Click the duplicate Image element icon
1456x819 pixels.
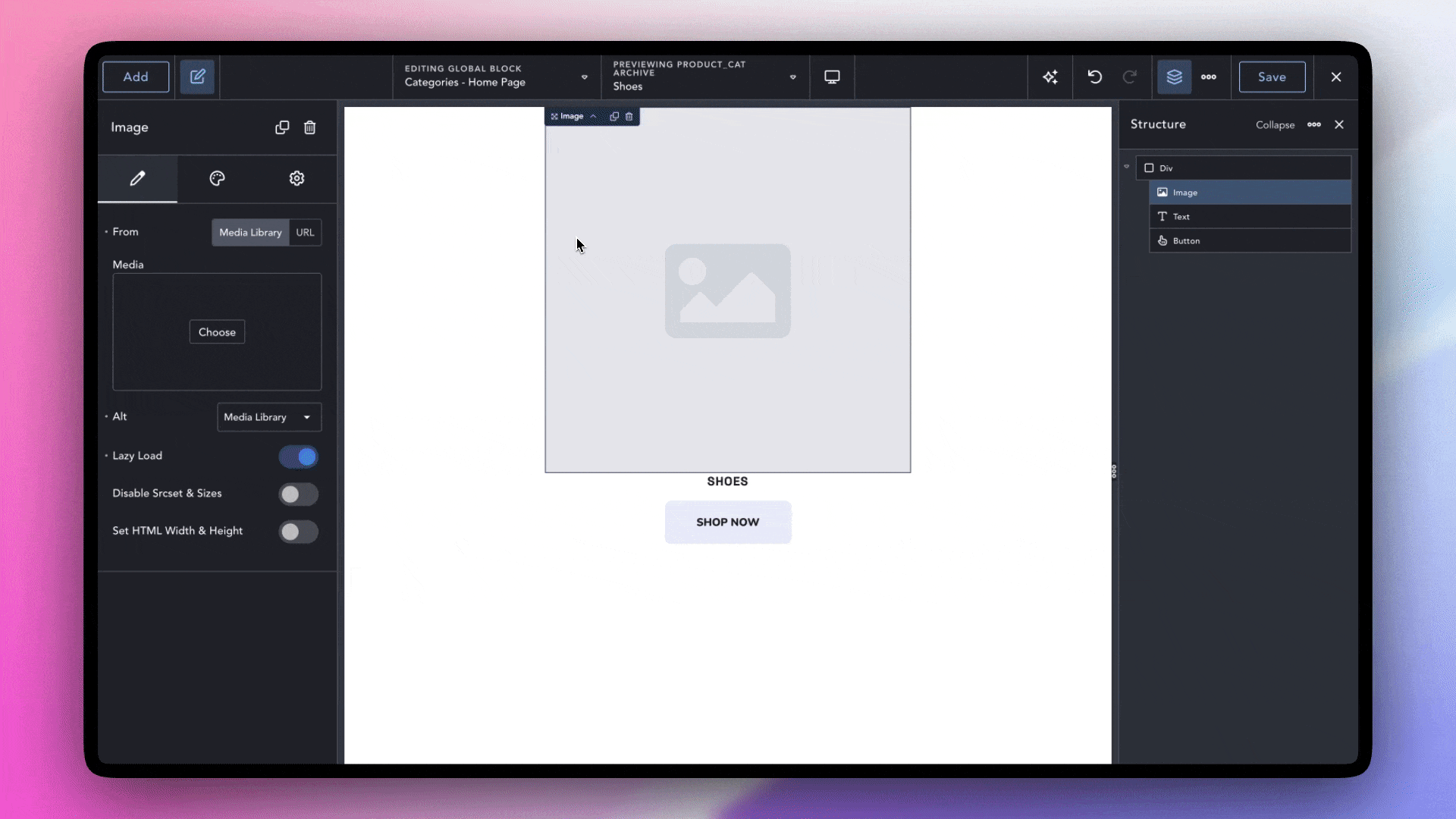click(282, 127)
